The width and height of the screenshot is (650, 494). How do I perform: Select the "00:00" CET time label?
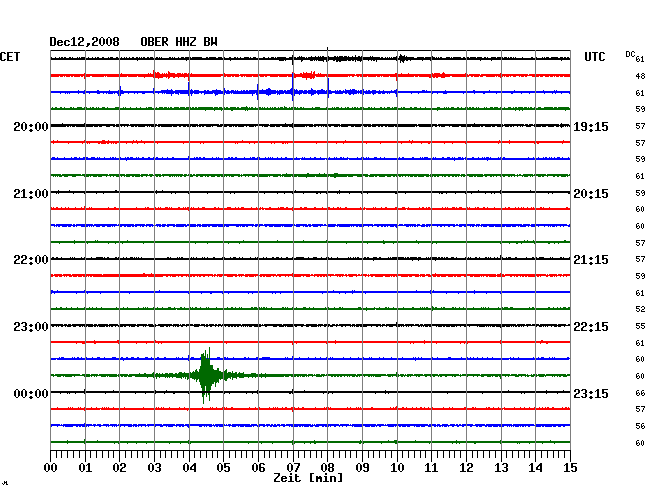tap(31, 393)
